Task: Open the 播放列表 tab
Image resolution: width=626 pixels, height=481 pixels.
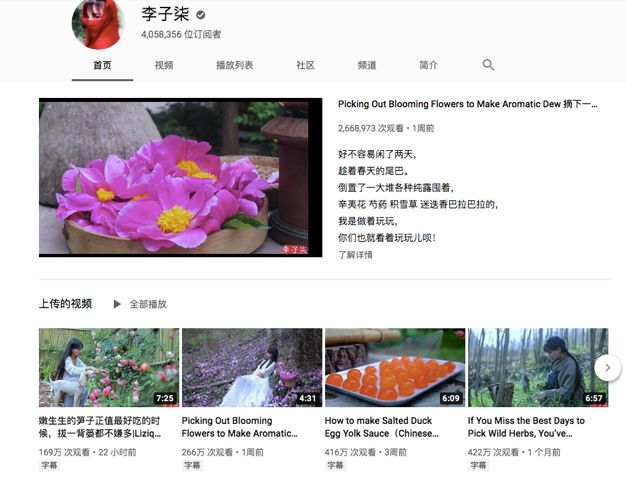Action: pos(235,65)
